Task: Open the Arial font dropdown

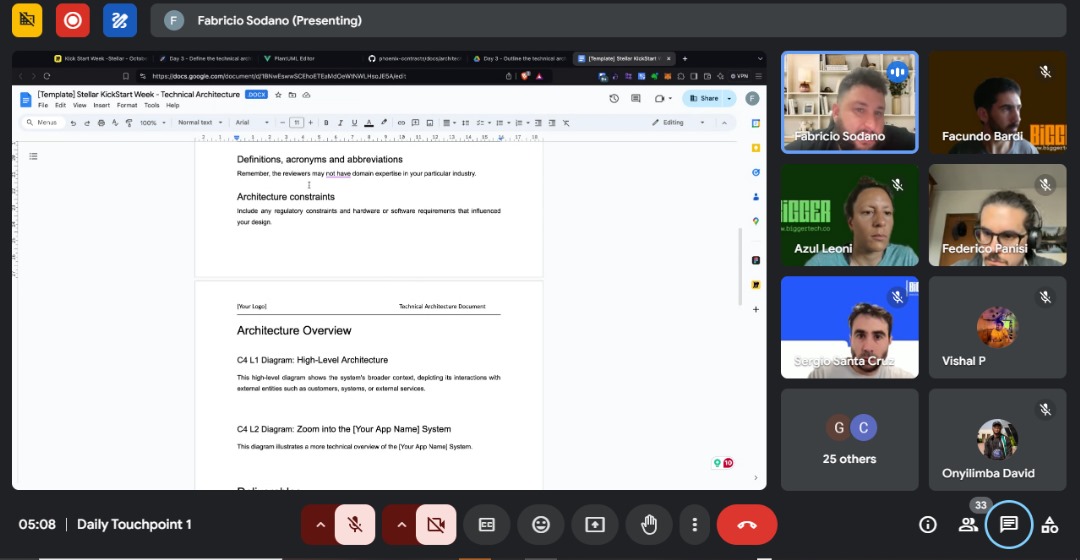Action: click(x=251, y=123)
